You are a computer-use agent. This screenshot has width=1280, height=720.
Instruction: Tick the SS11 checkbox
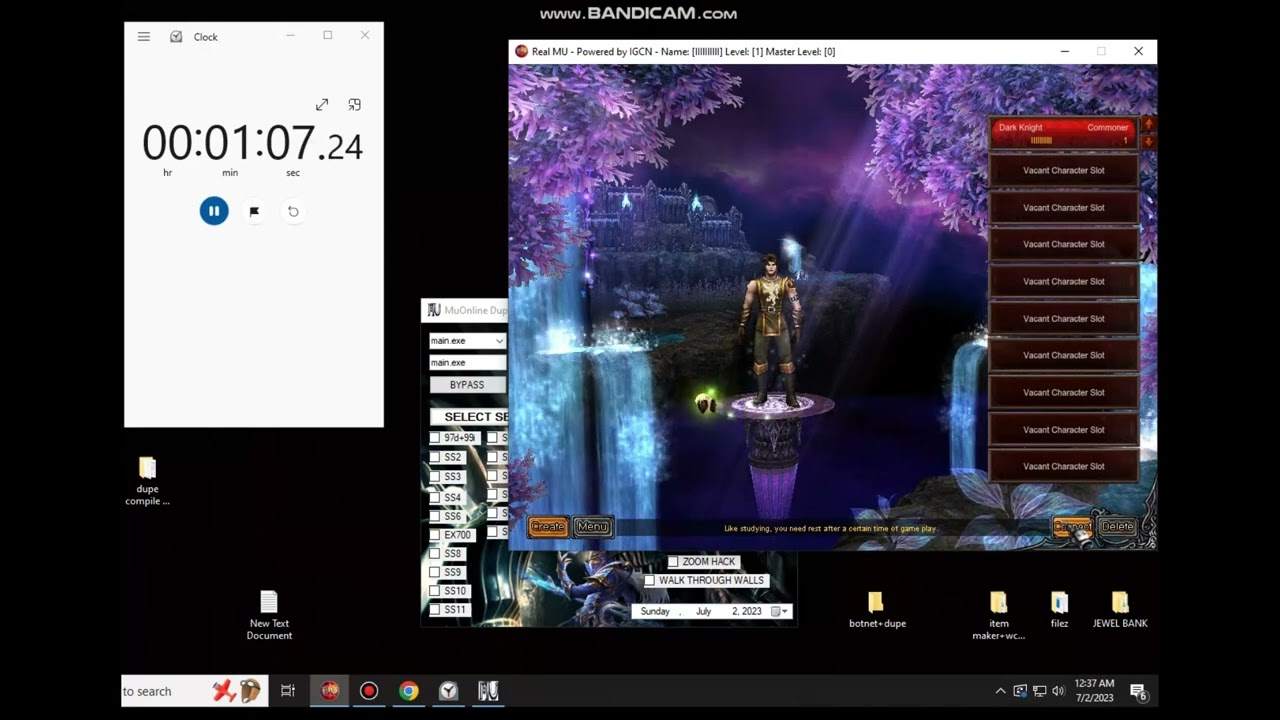[x=435, y=609]
